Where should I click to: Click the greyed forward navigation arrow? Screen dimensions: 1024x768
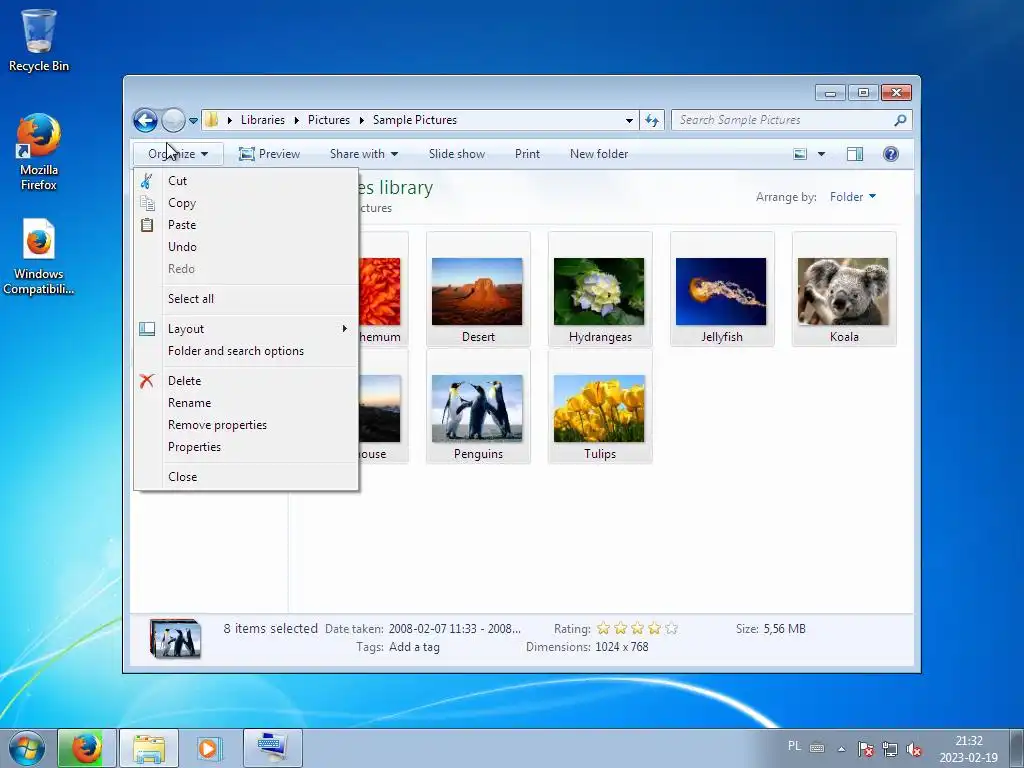[173, 120]
